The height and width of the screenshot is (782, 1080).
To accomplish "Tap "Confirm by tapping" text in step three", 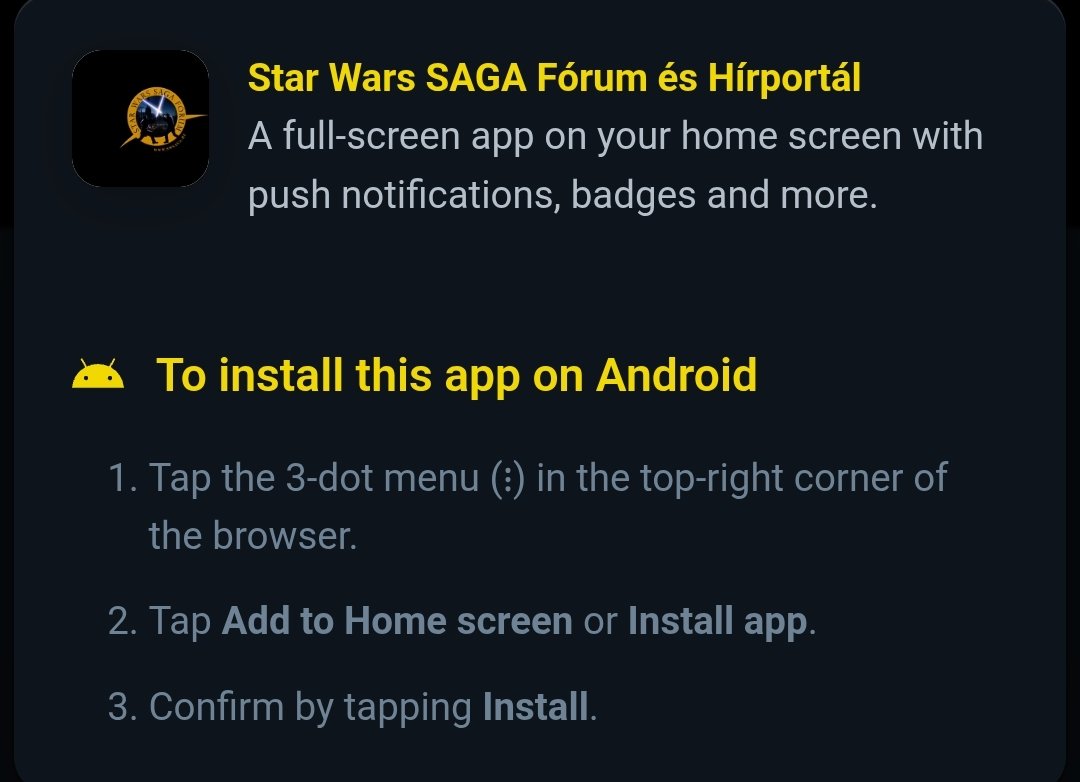I will tap(311, 708).
